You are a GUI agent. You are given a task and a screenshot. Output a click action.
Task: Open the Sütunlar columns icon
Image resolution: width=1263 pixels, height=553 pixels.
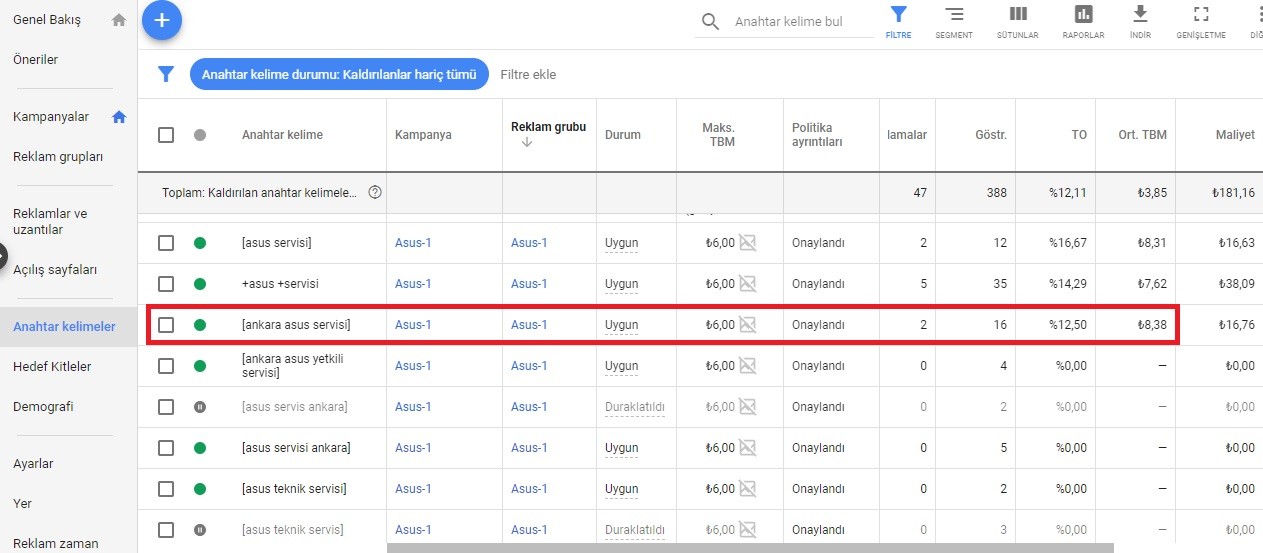(x=1017, y=14)
